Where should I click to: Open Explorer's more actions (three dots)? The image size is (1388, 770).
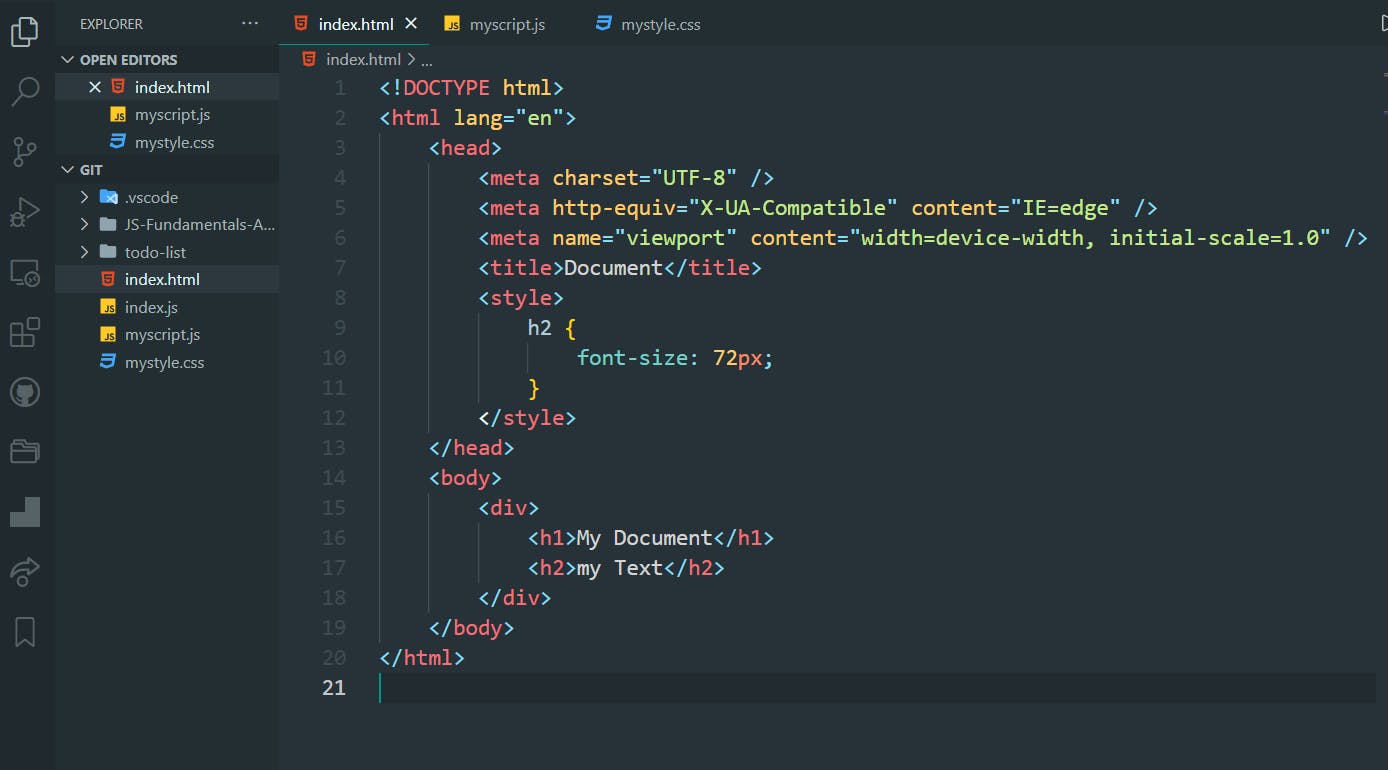tap(250, 23)
